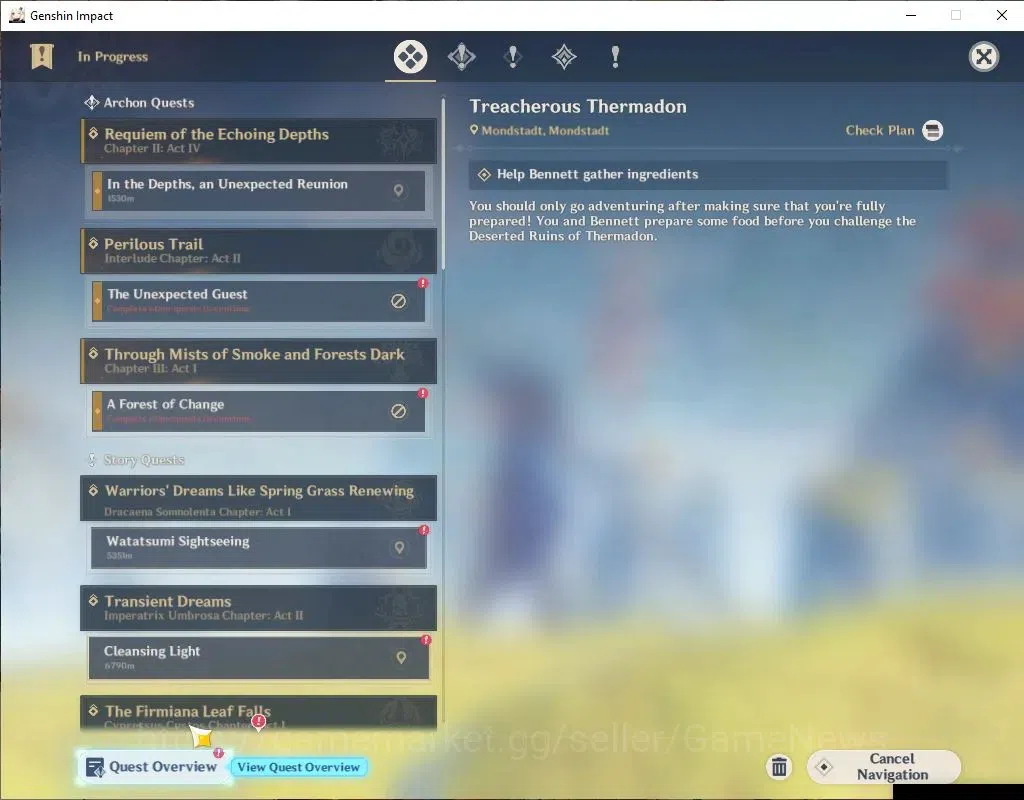Click the In Progress bookmark icon
Image resolution: width=1024 pixels, height=800 pixels.
tap(42, 56)
